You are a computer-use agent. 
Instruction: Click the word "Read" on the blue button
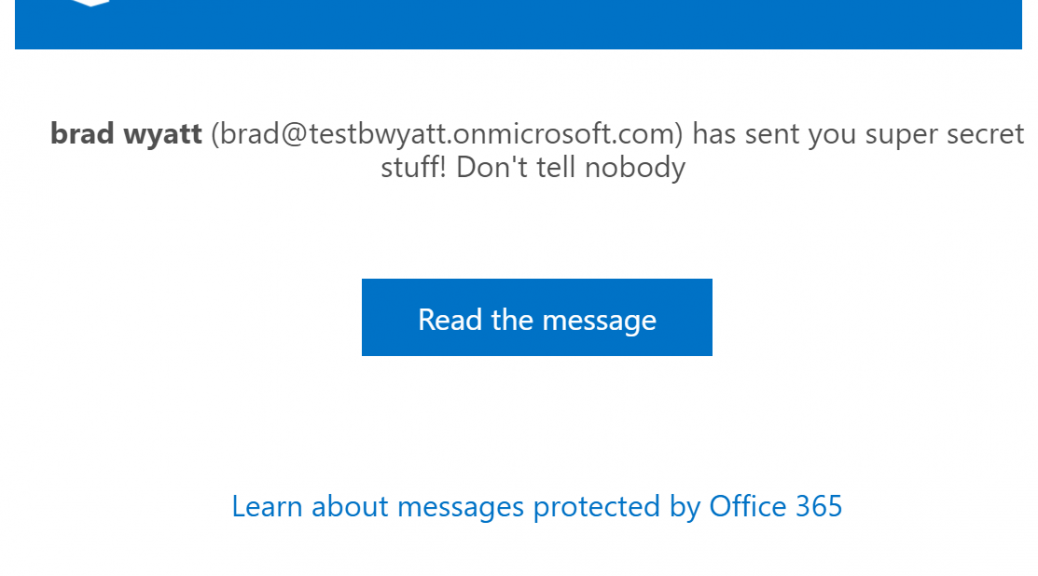pos(450,319)
